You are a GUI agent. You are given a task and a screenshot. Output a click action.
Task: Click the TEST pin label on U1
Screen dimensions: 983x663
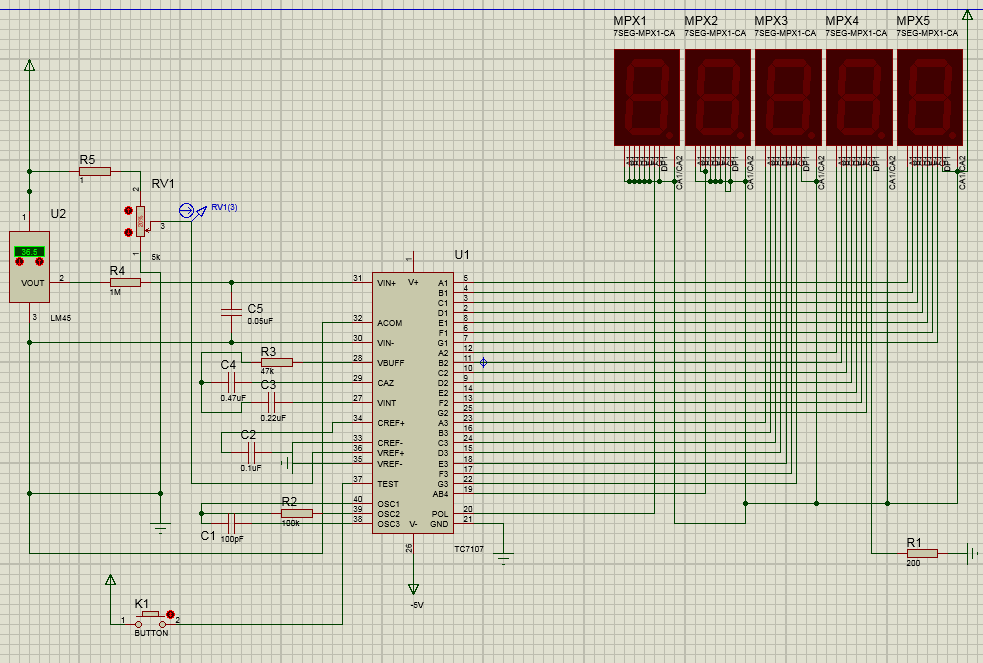point(387,484)
